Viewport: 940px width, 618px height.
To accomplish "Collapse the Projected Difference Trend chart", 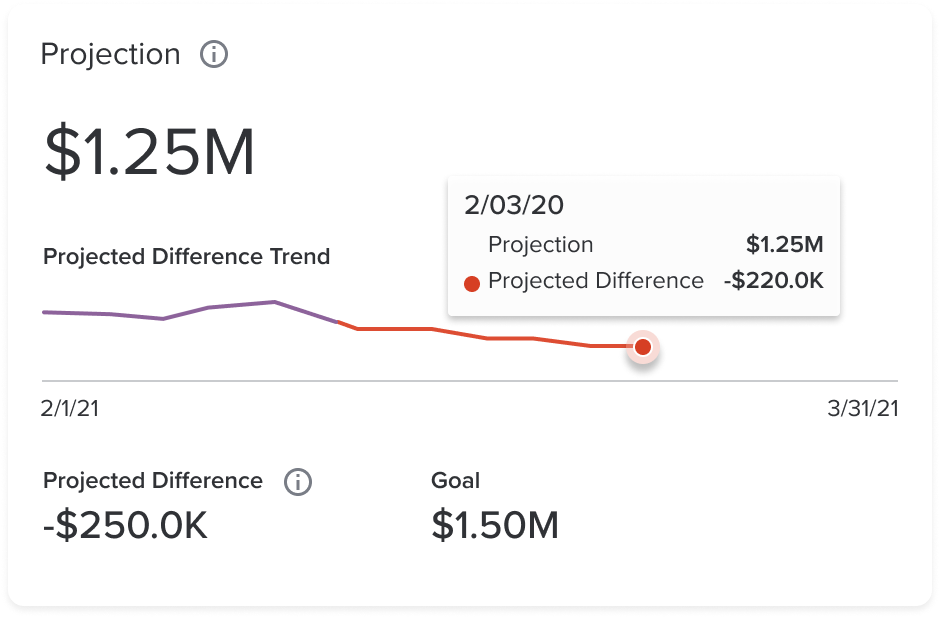I will coord(186,257).
